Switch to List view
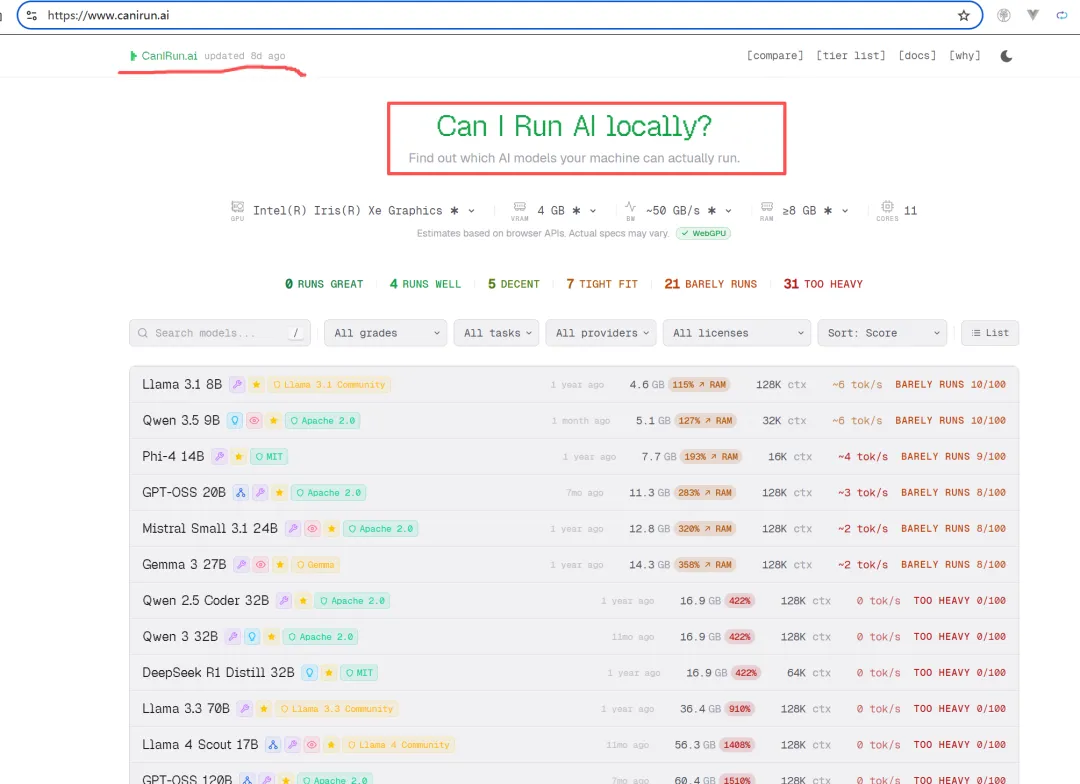This screenshot has height=784, width=1080. [990, 333]
